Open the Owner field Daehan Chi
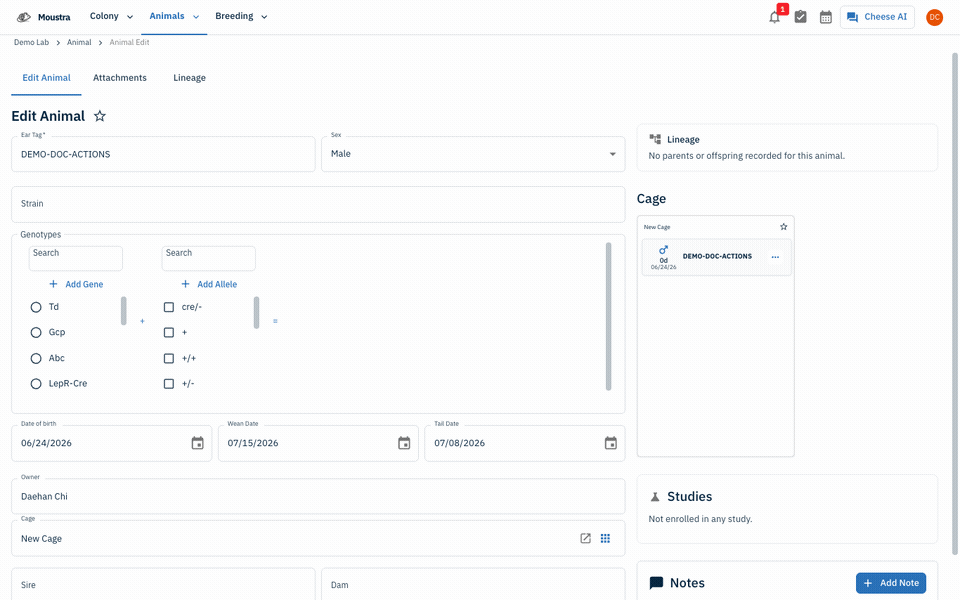This screenshot has height=600, width=960. pyautogui.click(x=318, y=497)
